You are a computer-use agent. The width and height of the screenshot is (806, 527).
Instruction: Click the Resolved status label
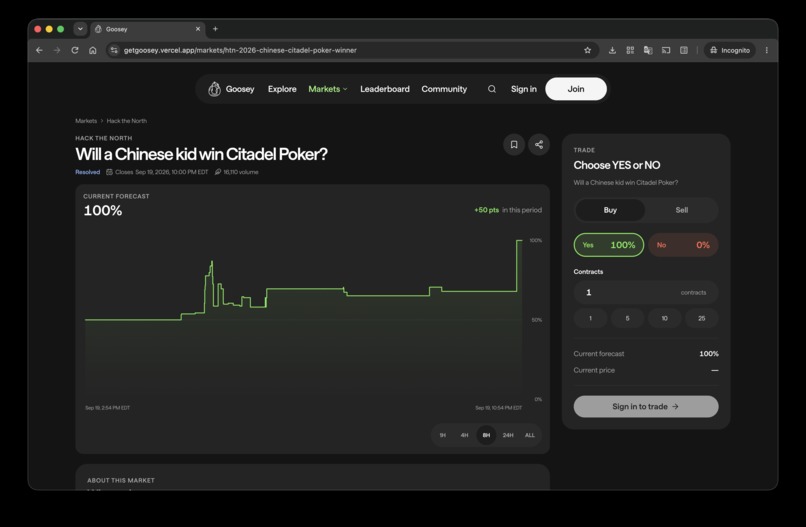click(87, 172)
